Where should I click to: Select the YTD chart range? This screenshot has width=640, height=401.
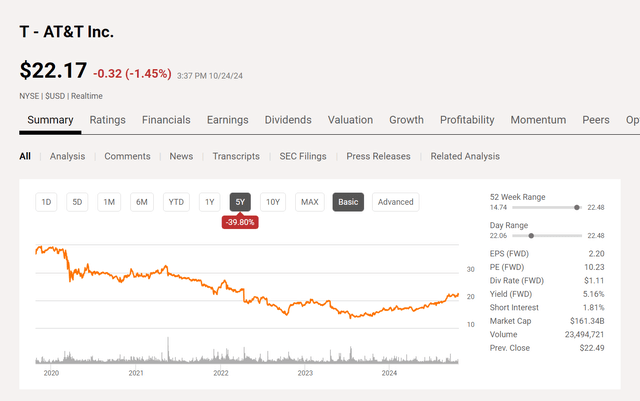(176, 202)
